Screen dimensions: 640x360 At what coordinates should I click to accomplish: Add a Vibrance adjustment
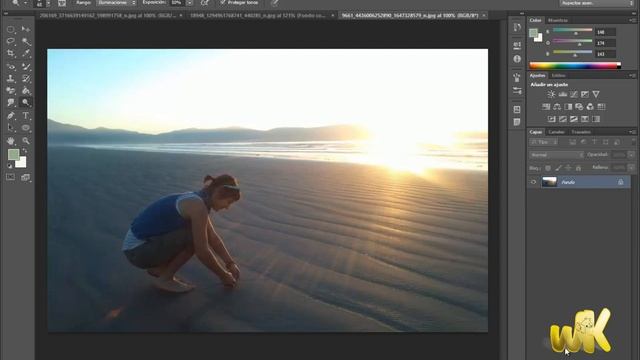(x=596, y=94)
